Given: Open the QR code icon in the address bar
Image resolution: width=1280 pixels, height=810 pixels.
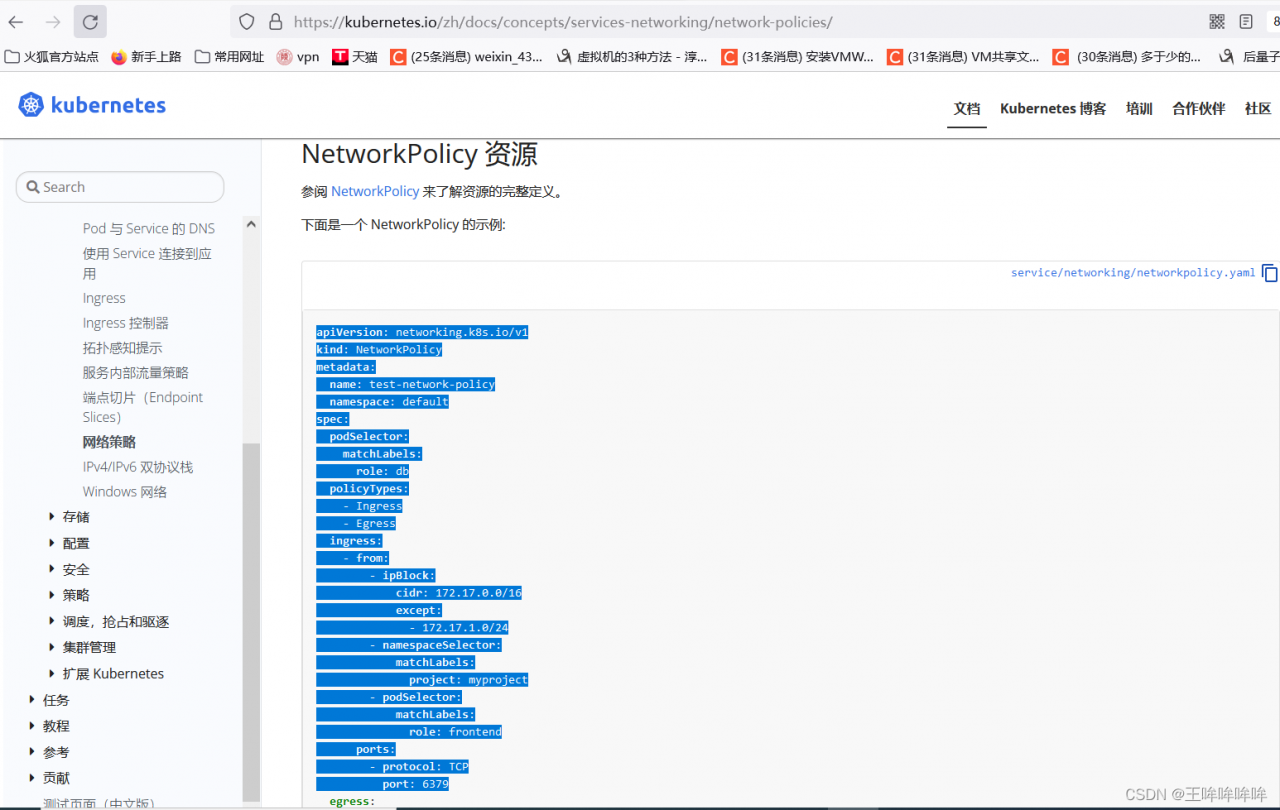Looking at the screenshot, I should coord(1217,22).
